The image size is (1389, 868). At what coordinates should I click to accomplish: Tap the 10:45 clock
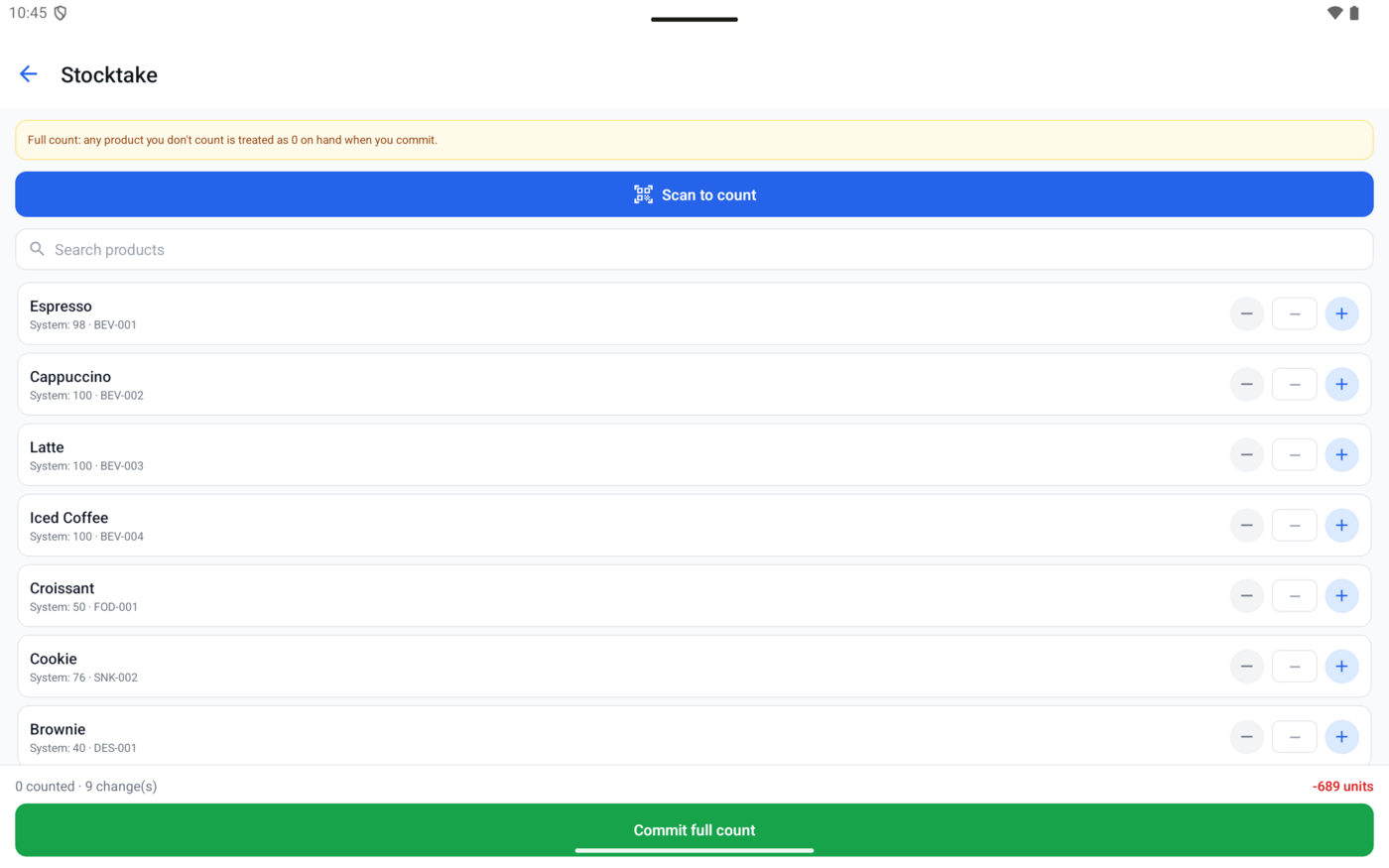(28, 13)
